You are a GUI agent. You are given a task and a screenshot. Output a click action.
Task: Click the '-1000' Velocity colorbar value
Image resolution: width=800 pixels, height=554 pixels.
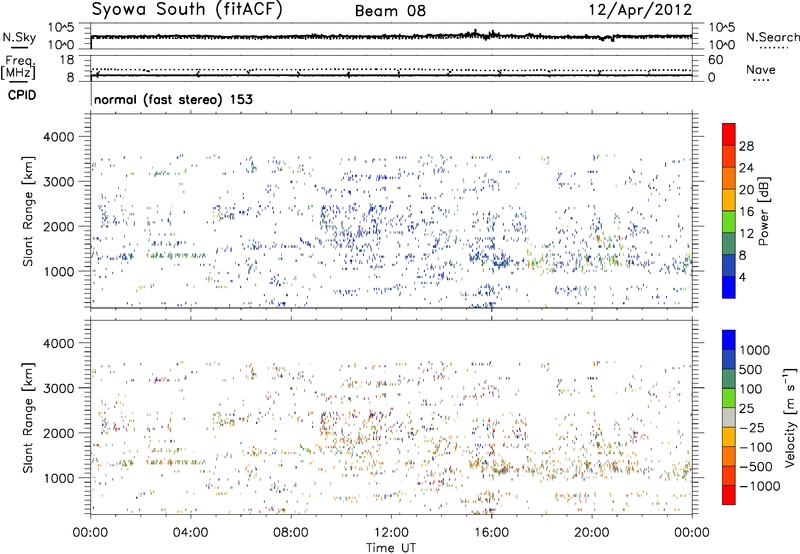click(760, 486)
